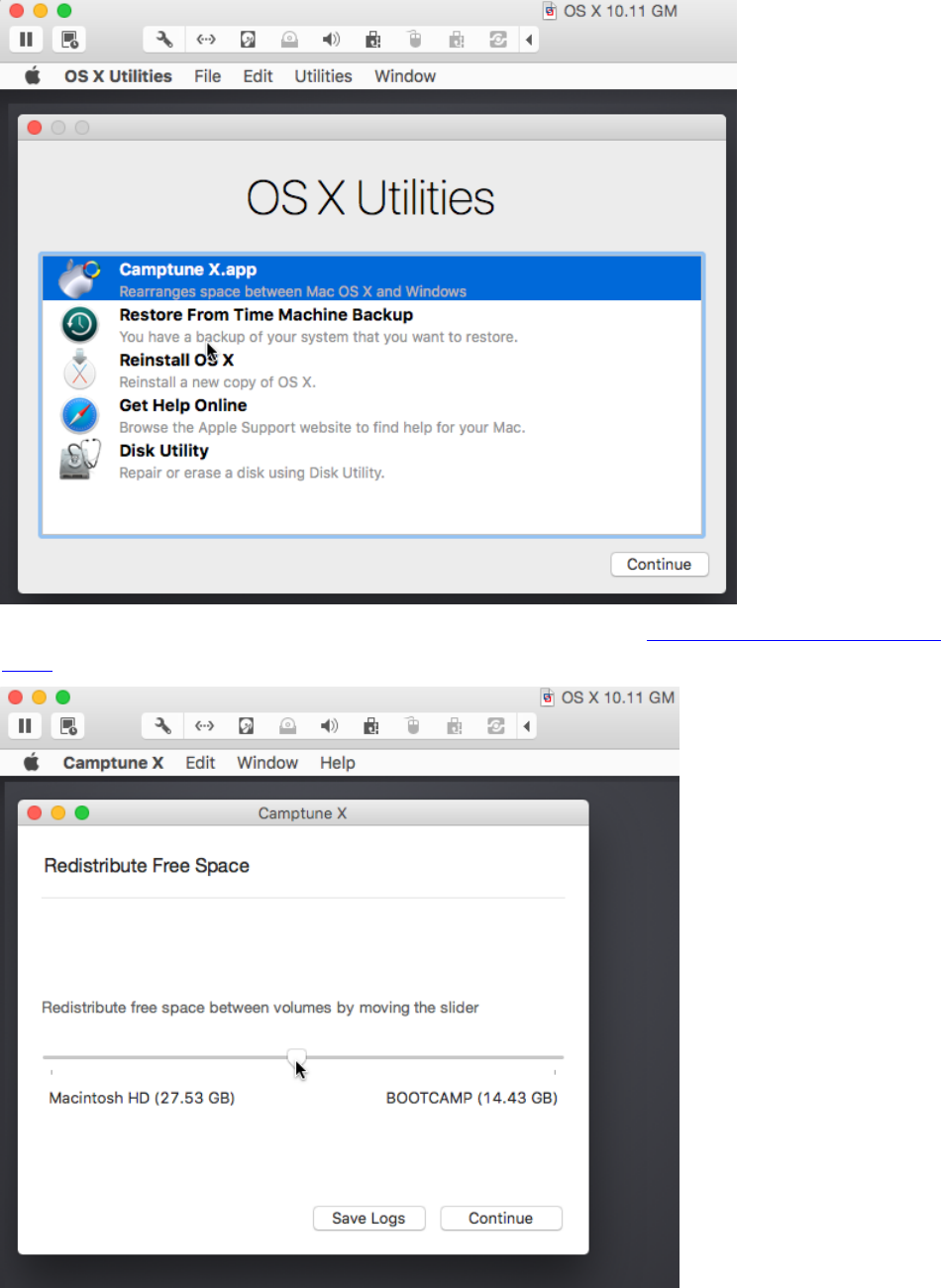Viewport: 941px width, 1288px height.
Task: Select Get Help Online option
Action: [371, 415]
